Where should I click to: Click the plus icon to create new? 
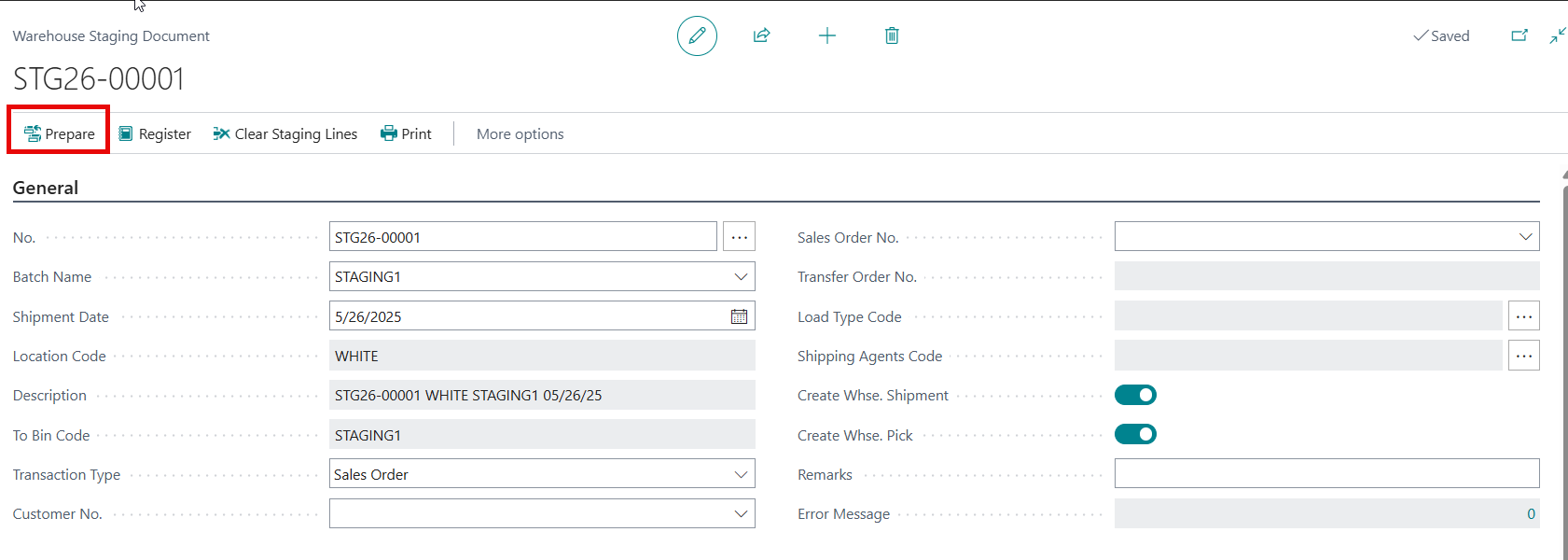[827, 36]
